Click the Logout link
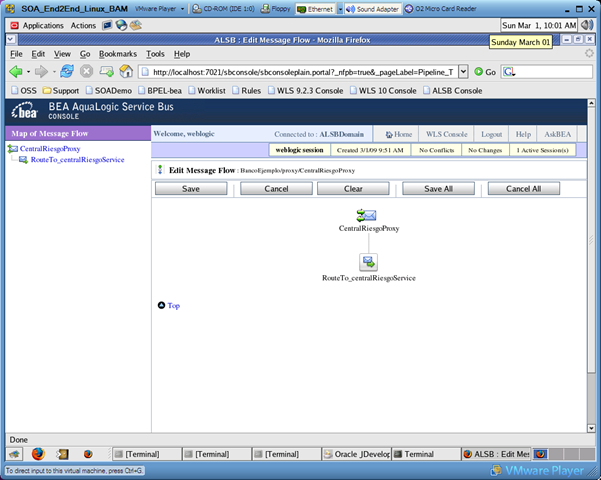 point(491,134)
